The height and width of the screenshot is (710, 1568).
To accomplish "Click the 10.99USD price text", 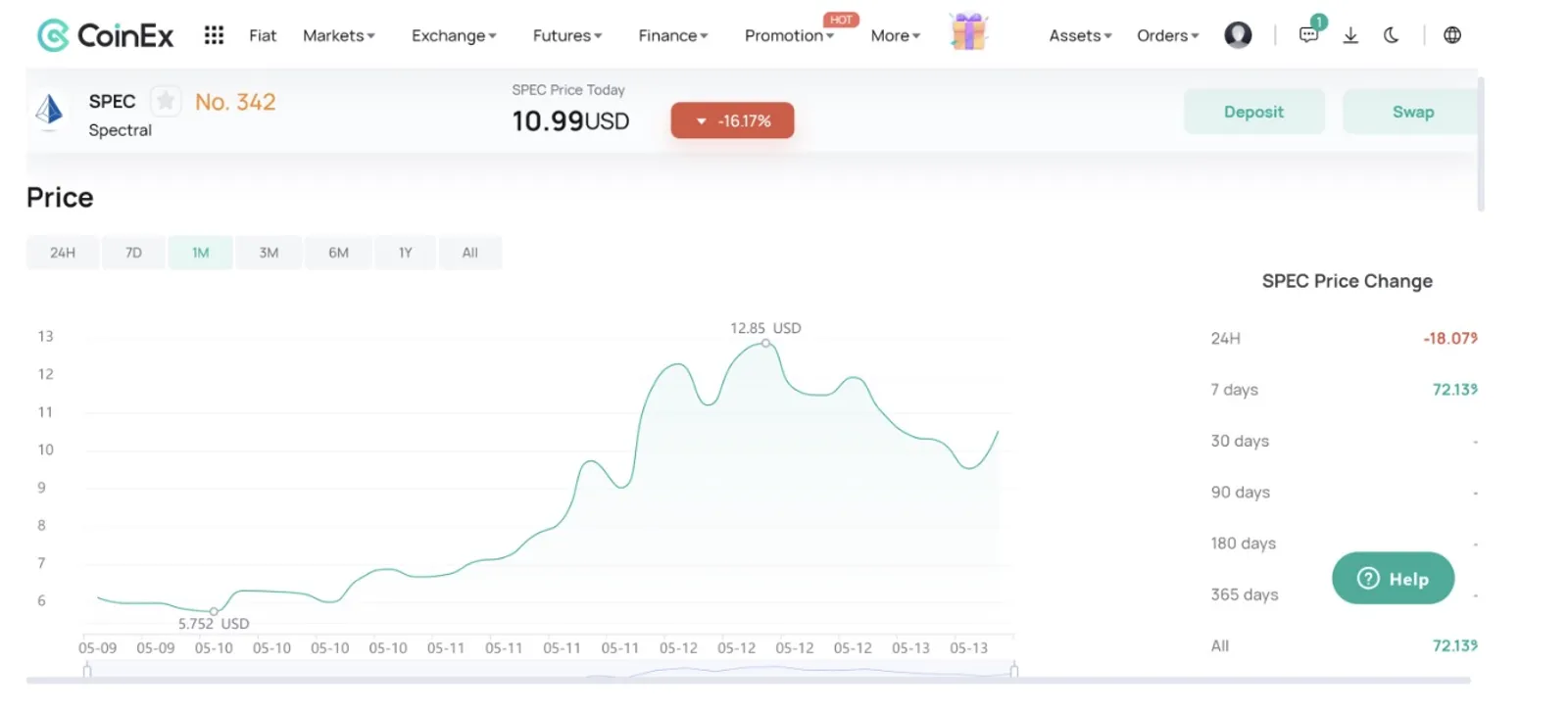I will point(570,121).
